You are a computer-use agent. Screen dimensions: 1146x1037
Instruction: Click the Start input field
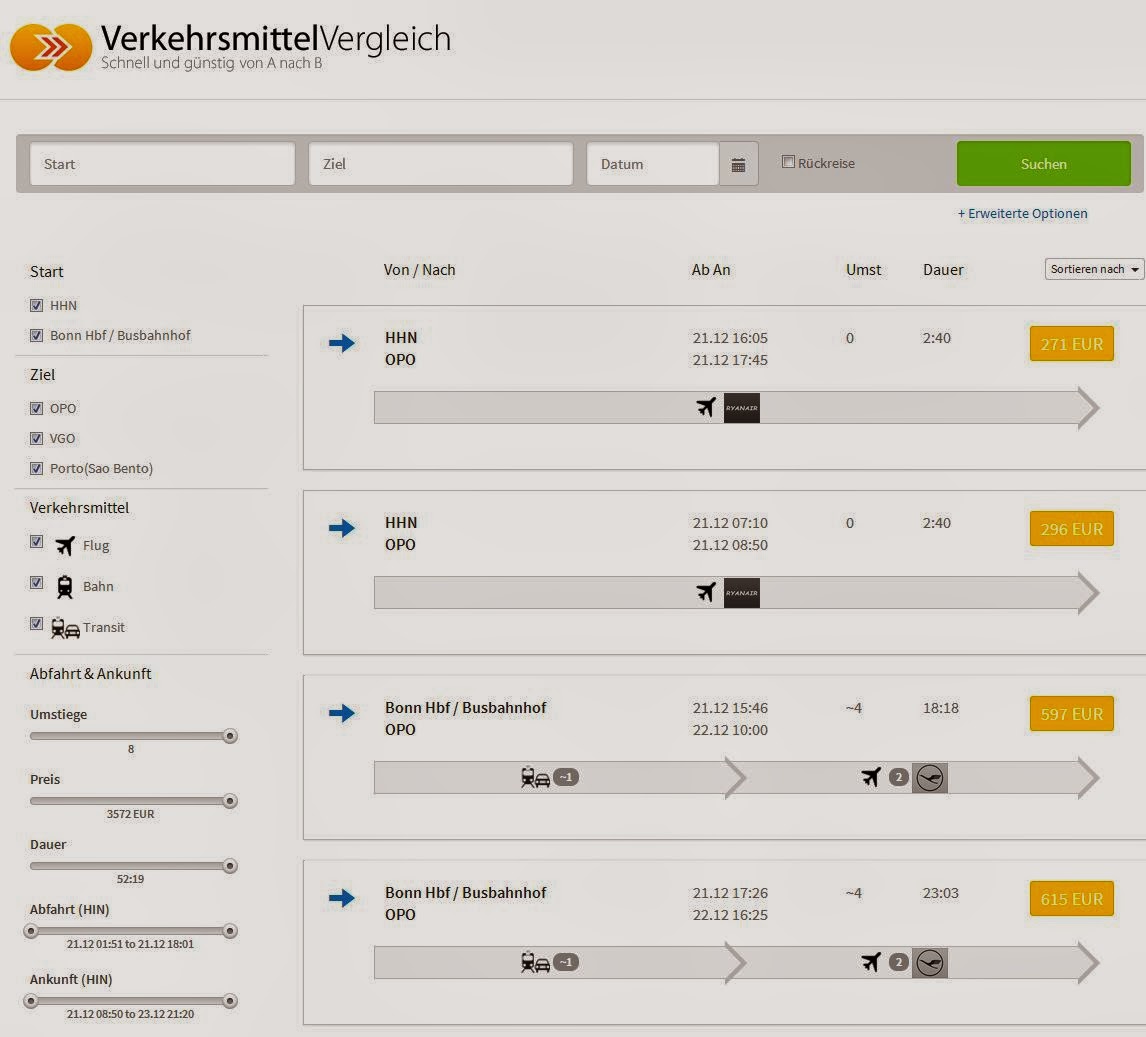162,164
